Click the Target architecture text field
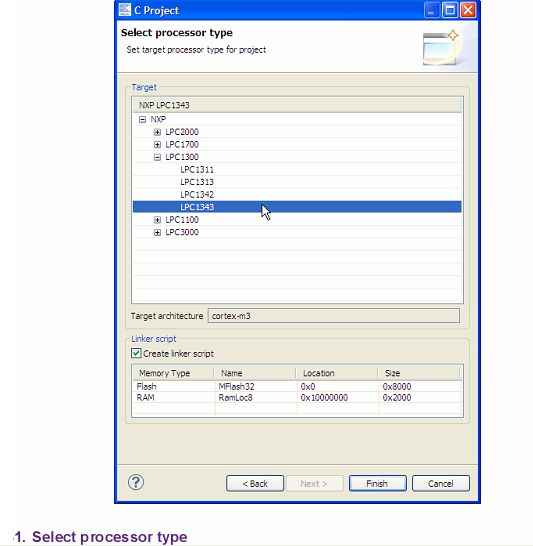This screenshot has height=546, width=533. pos(334,316)
